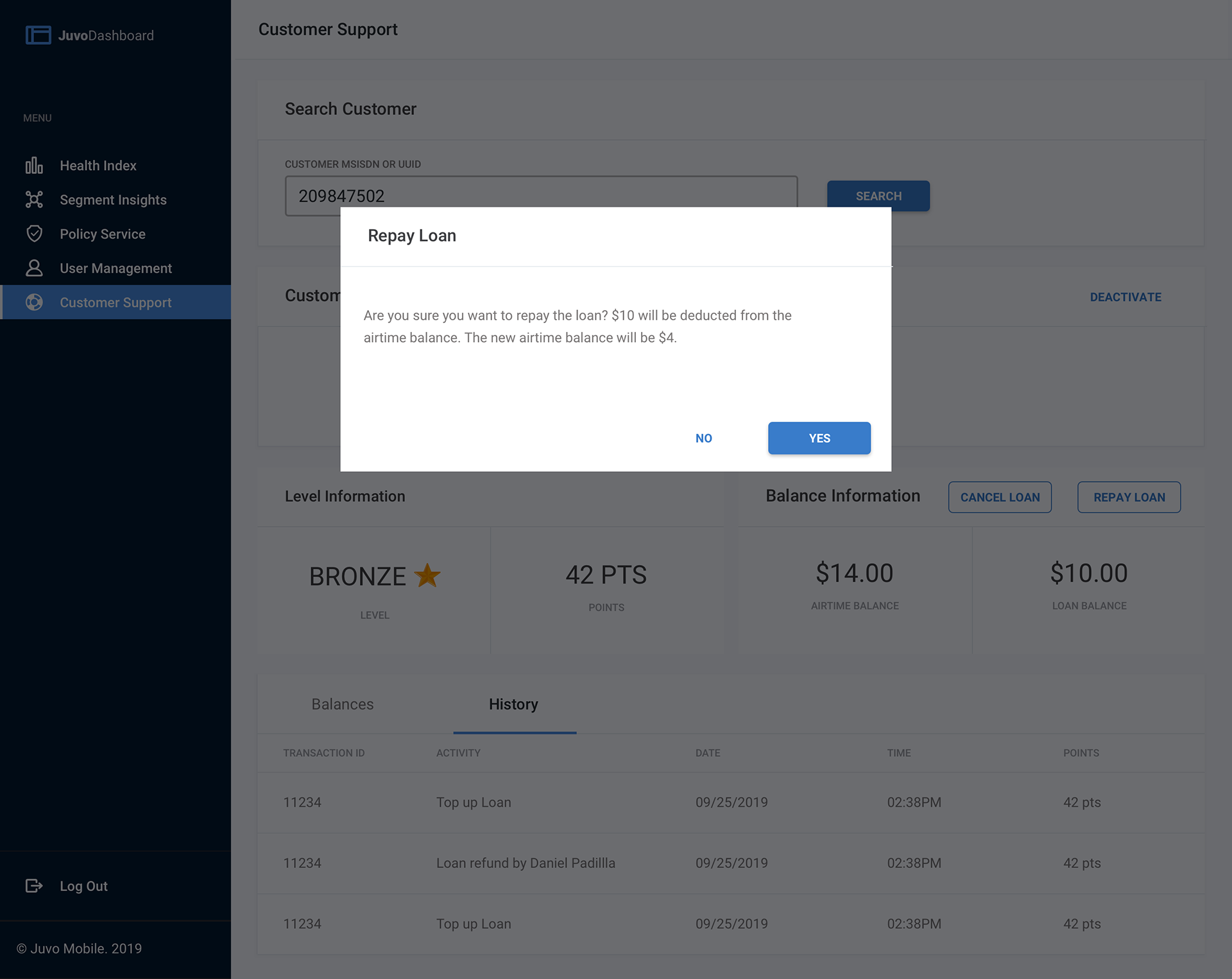1232x979 pixels.
Task: Click the '© Juvo Mobile. 2019' footer
Action: click(x=79, y=948)
